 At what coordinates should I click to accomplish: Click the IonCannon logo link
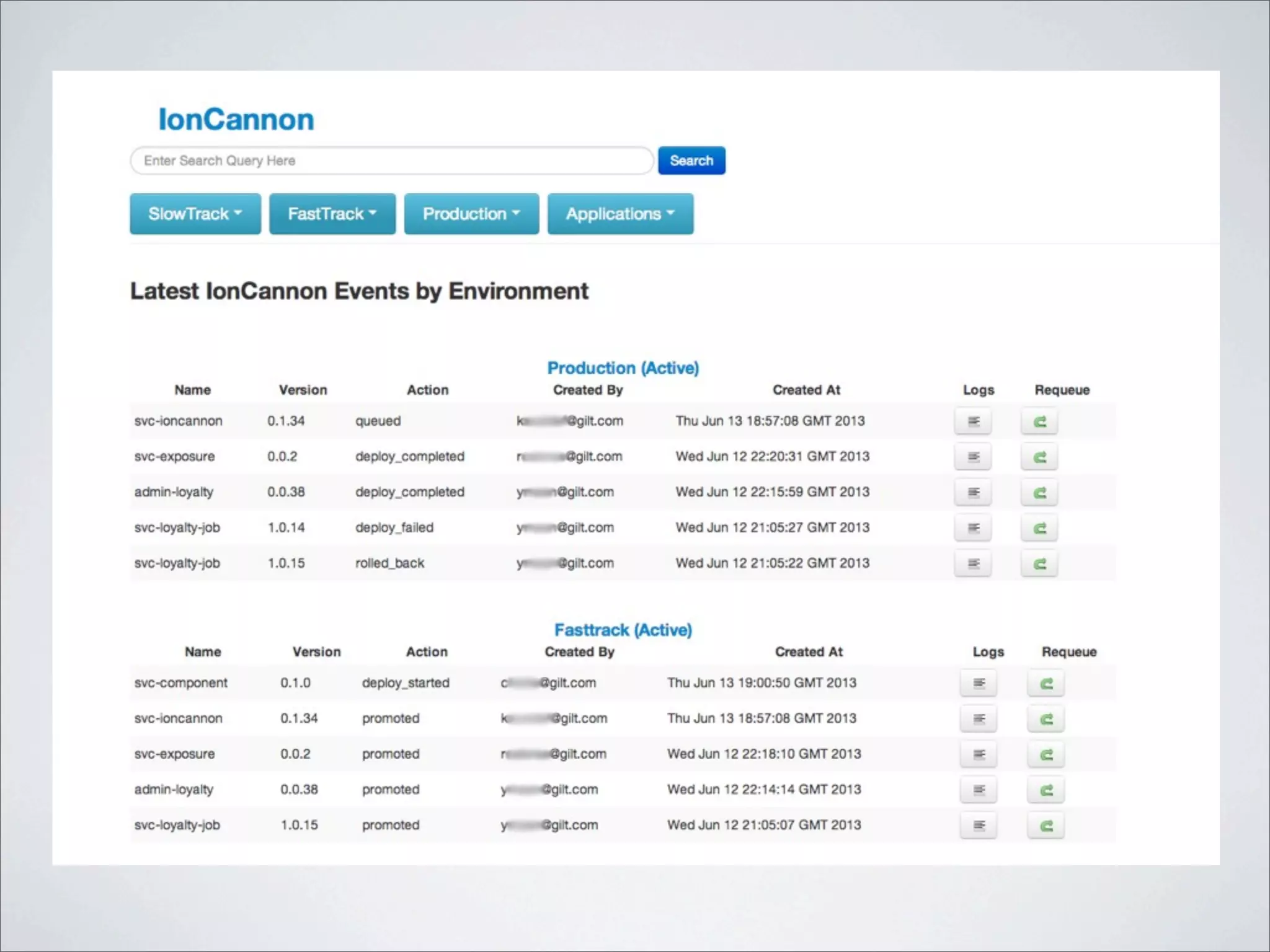tap(236, 120)
